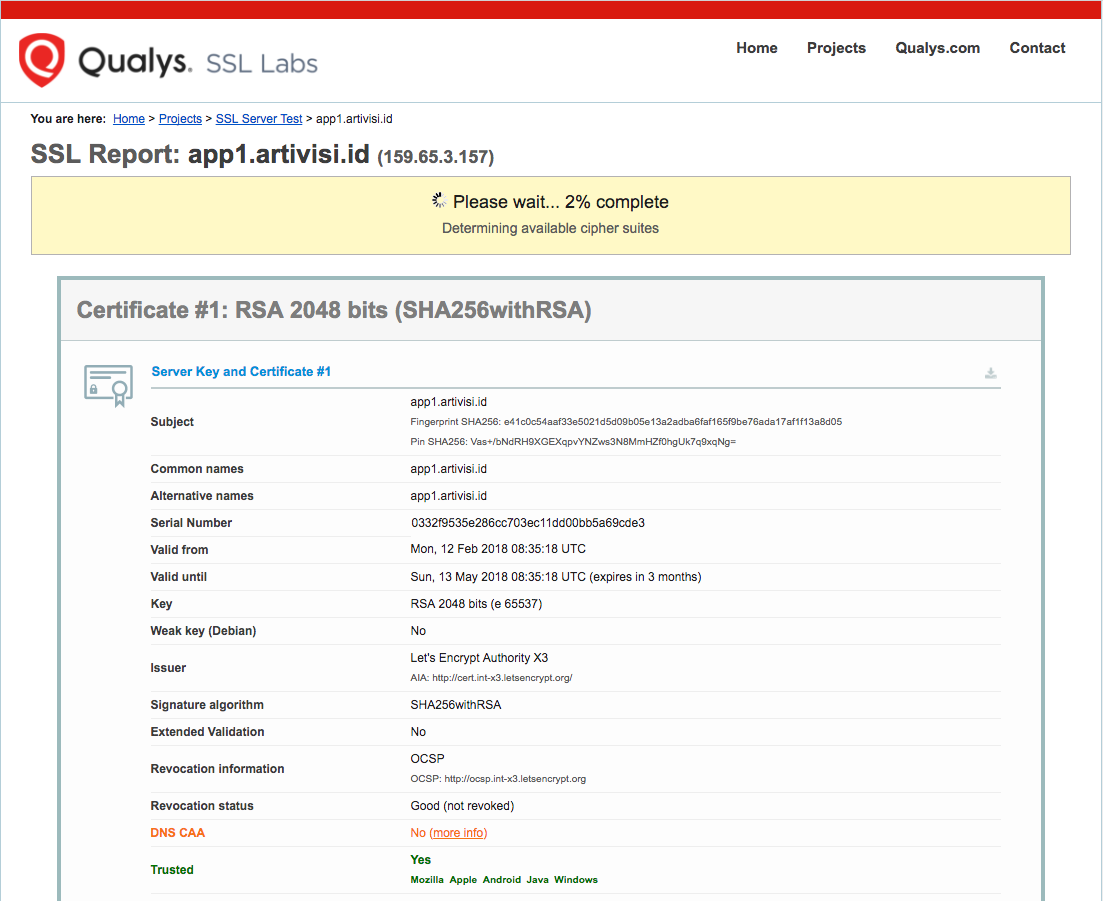This screenshot has width=1103, height=901.
Task: Click the Mozilla trust store label
Action: coord(427,880)
